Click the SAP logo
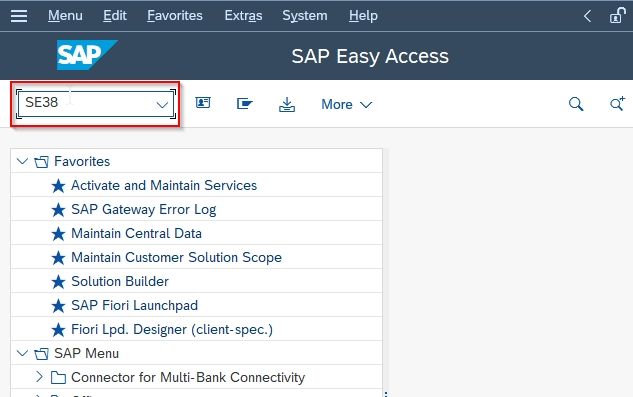This screenshot has height=397, width=633. [x=87, y=55]
